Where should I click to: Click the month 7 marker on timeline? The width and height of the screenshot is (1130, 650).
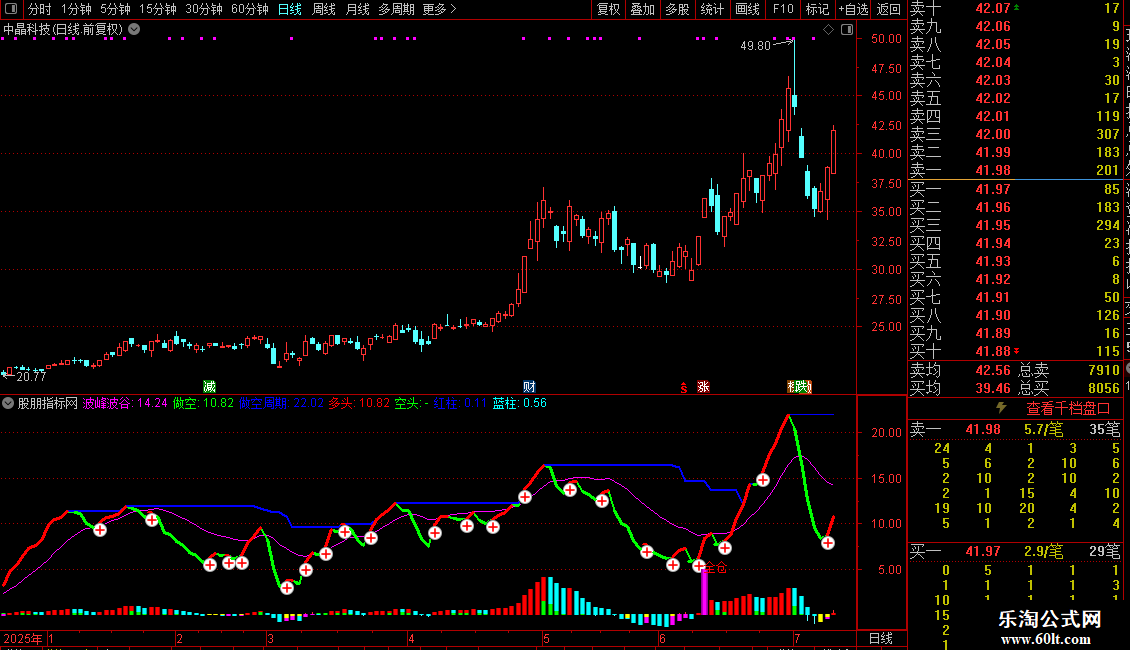coord(797,638)
